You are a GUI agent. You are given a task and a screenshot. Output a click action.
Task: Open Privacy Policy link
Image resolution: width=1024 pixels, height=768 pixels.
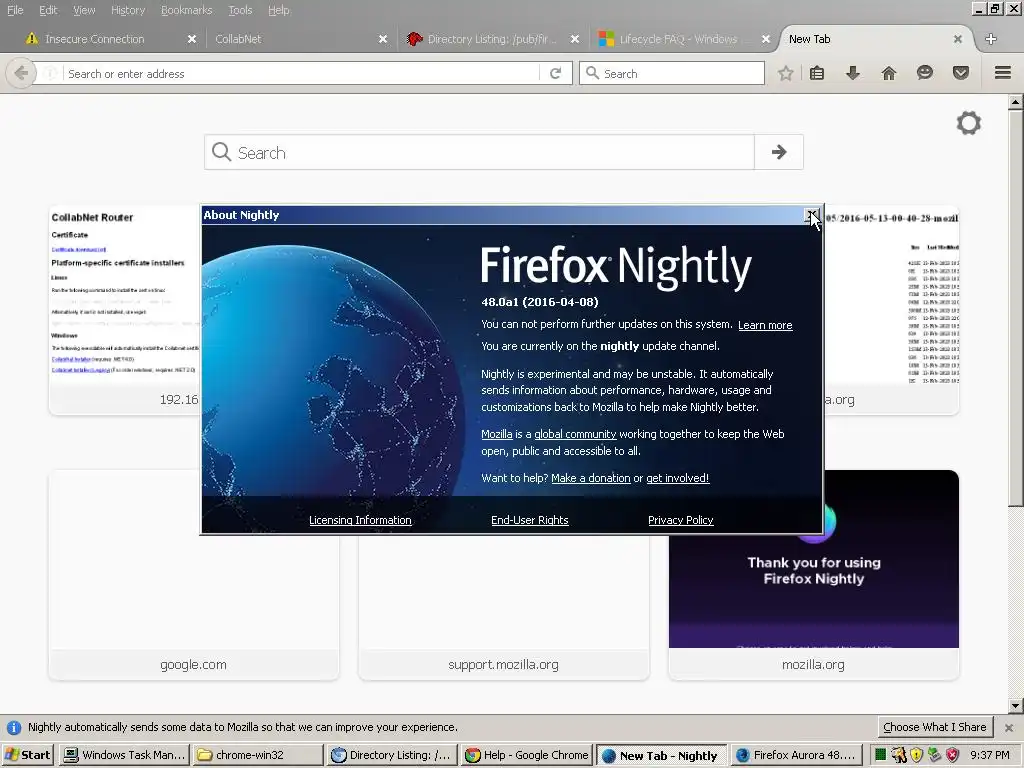[680, 520]
